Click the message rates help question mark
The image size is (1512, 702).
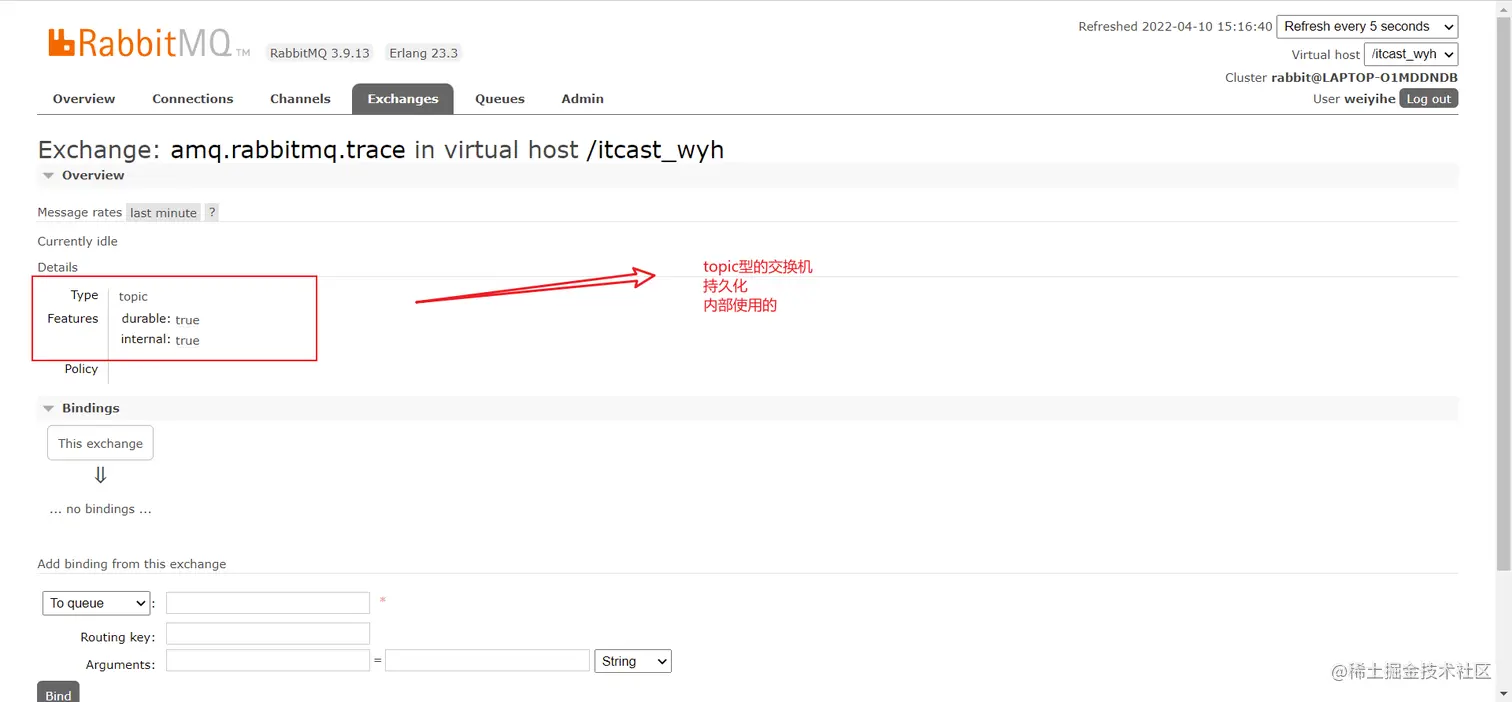point(212,212)
